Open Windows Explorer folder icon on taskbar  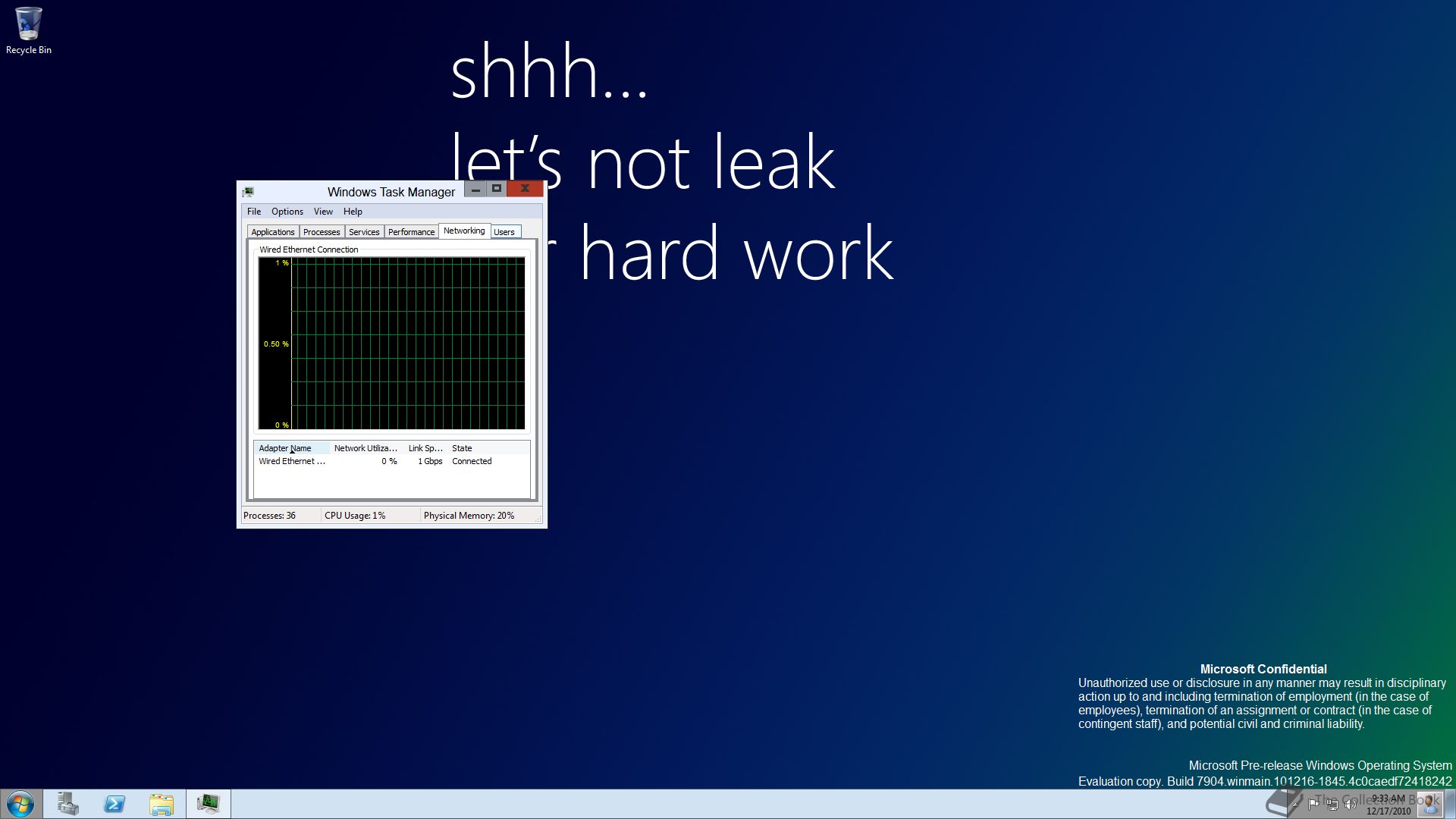[162, 804]
